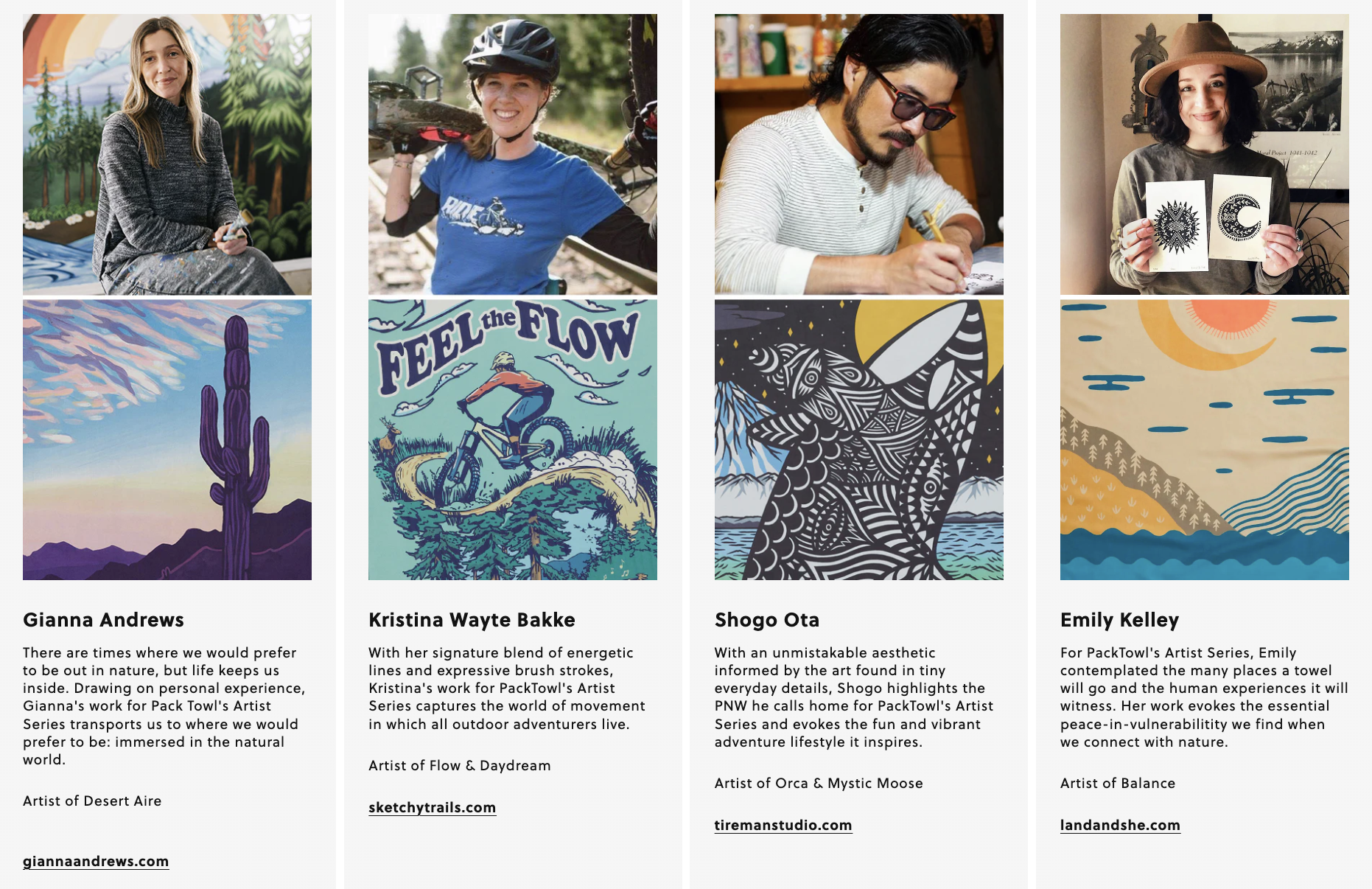This screenshot has height=889, width=1372.
Task: Select the black patterned orca artwork
Action: pos(858,440)
